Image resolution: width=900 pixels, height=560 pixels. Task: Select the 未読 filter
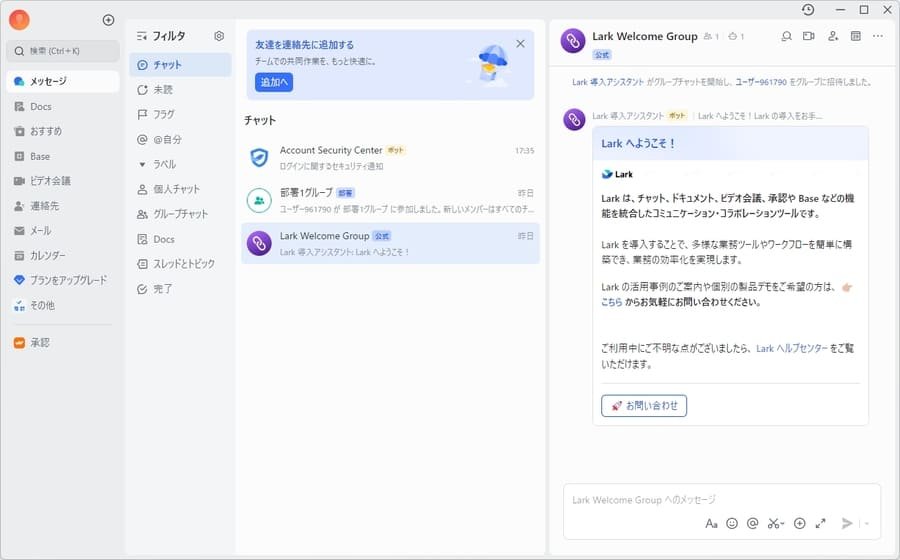pyautogui.click(x=162, y=89)
